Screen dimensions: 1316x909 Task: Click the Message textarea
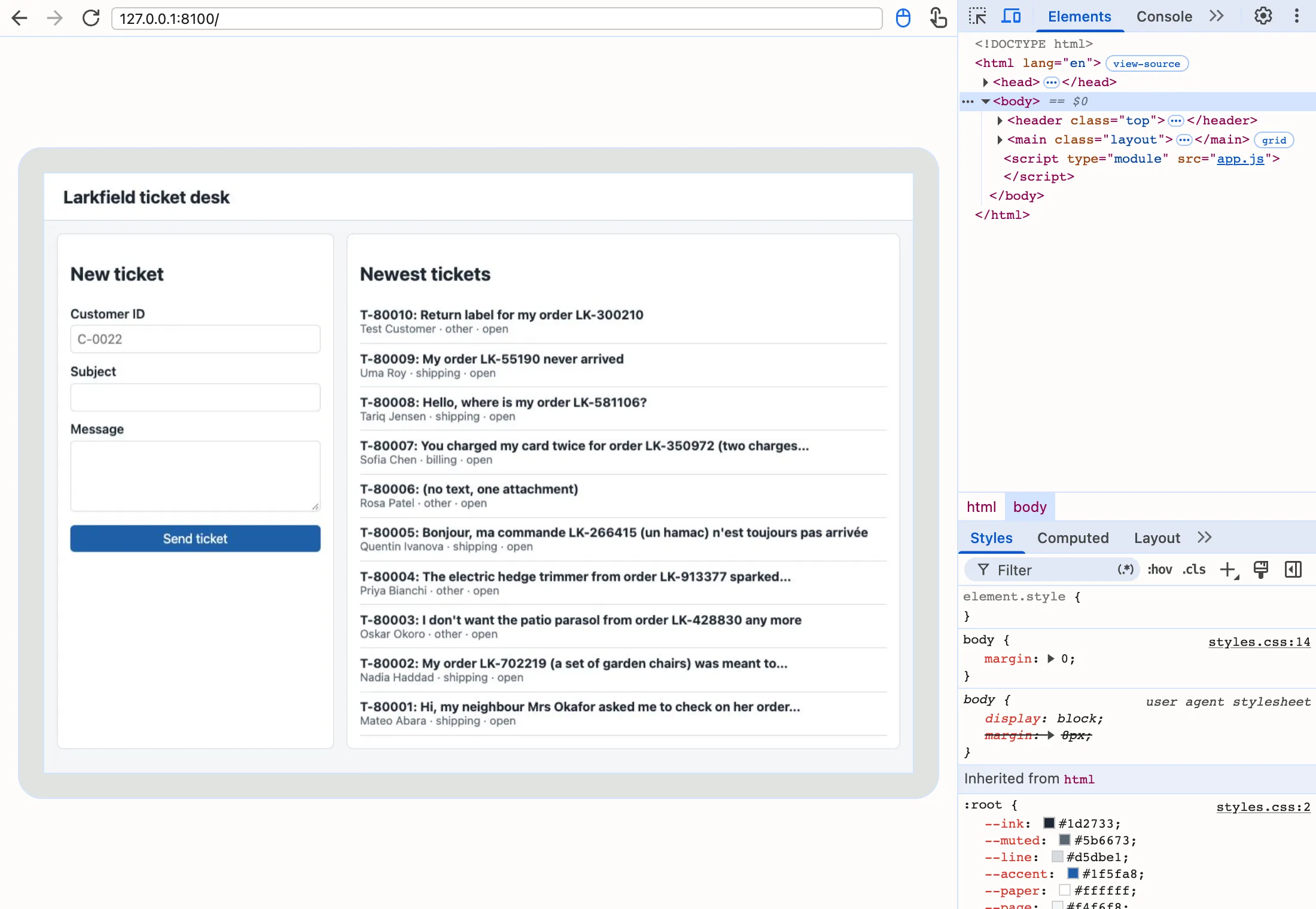point(195,476)
